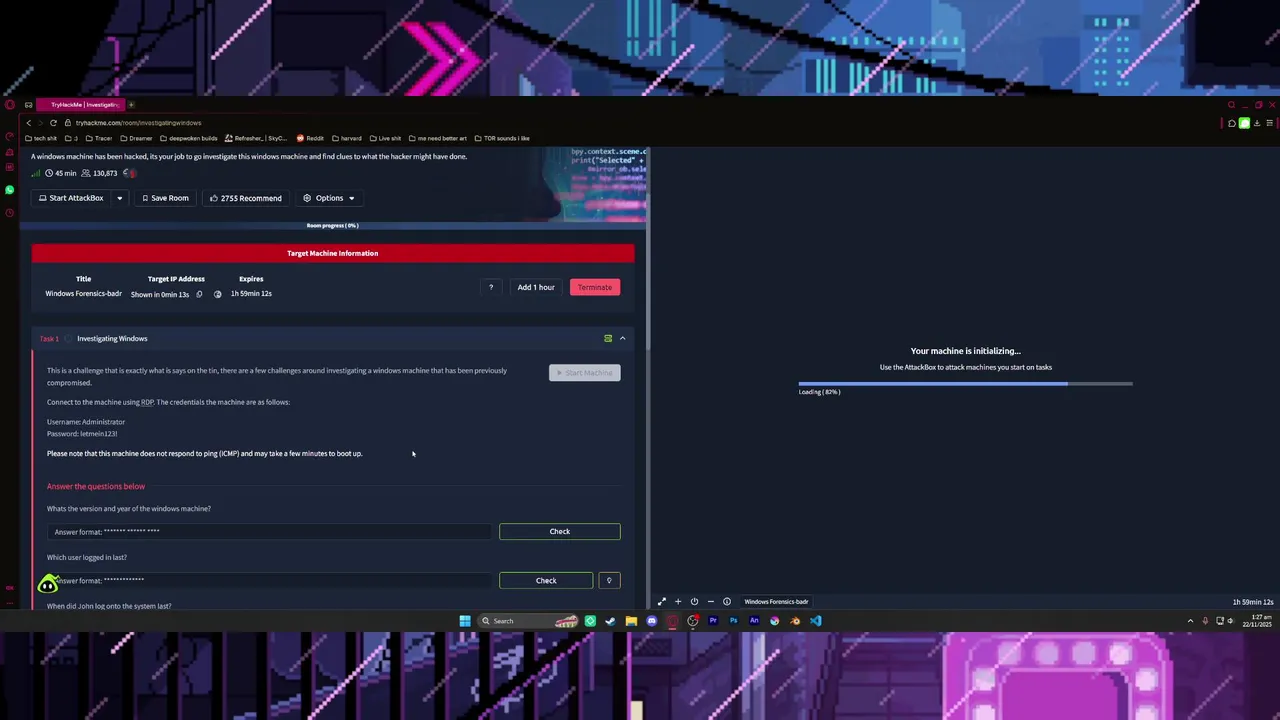Check the windows version answer
Screen dimensions: 1280x720
(x=560, y=531)
